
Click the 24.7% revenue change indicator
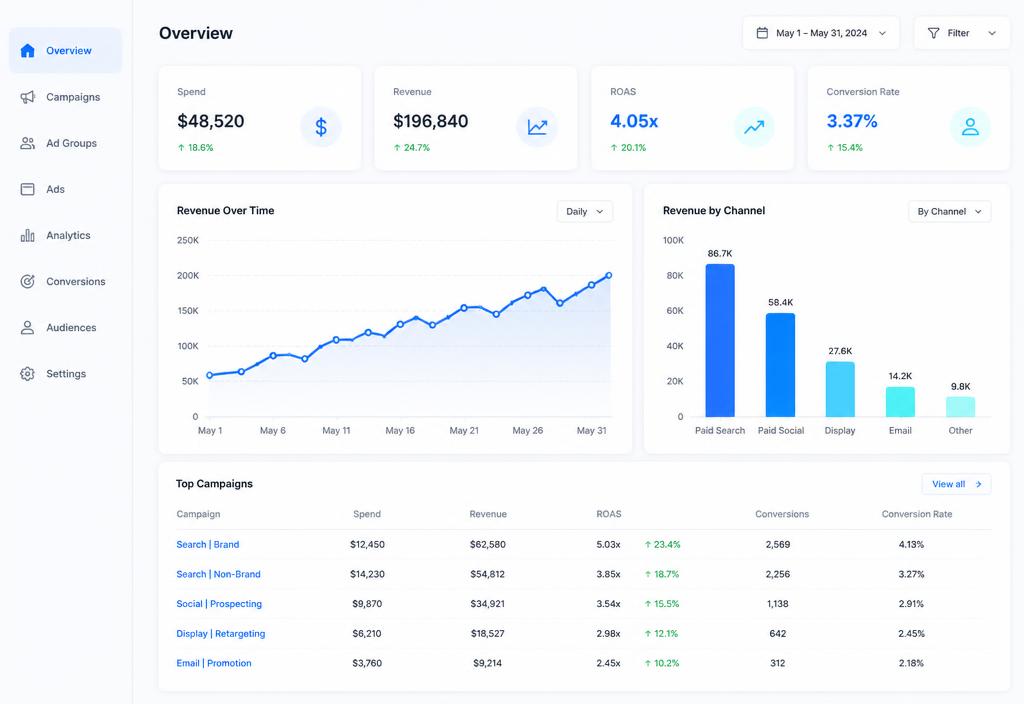[411, 148]
